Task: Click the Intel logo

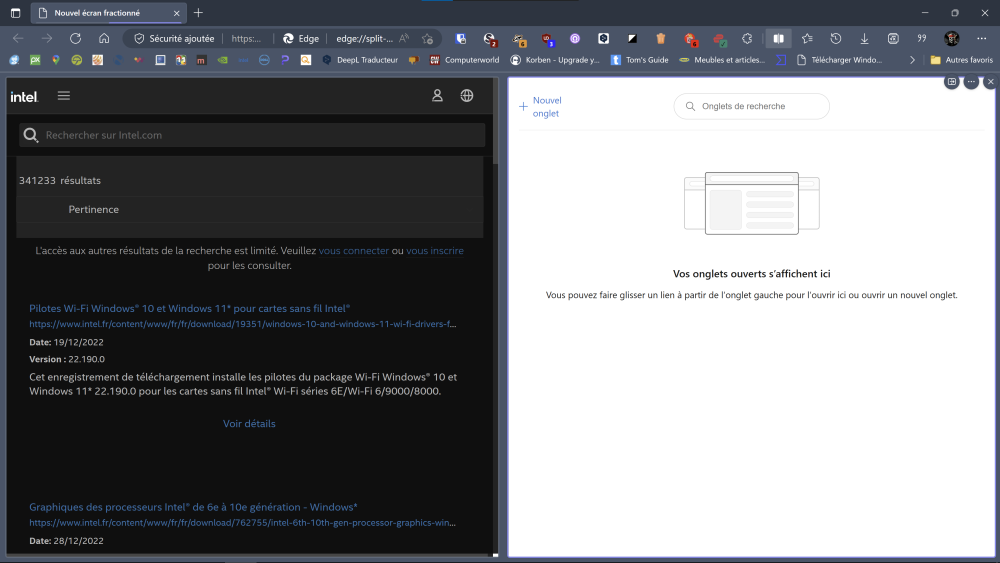Action: (x=24, y=96)
